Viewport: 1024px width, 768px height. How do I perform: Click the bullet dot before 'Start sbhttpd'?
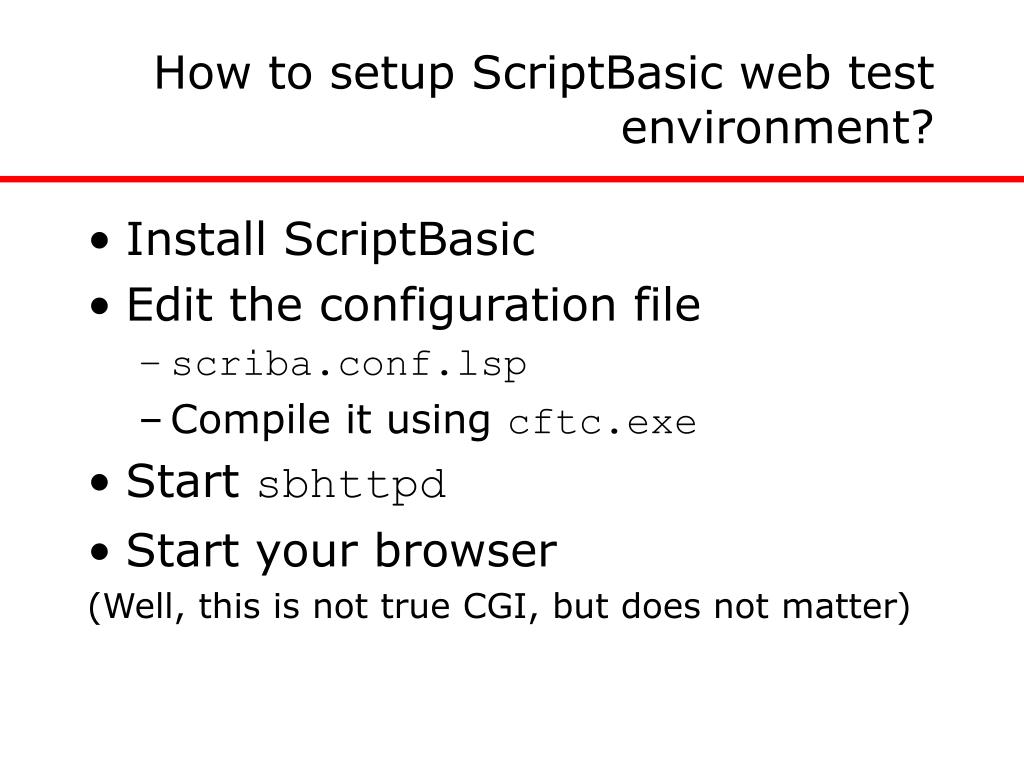pyautogui.click(x=100, y=483)
